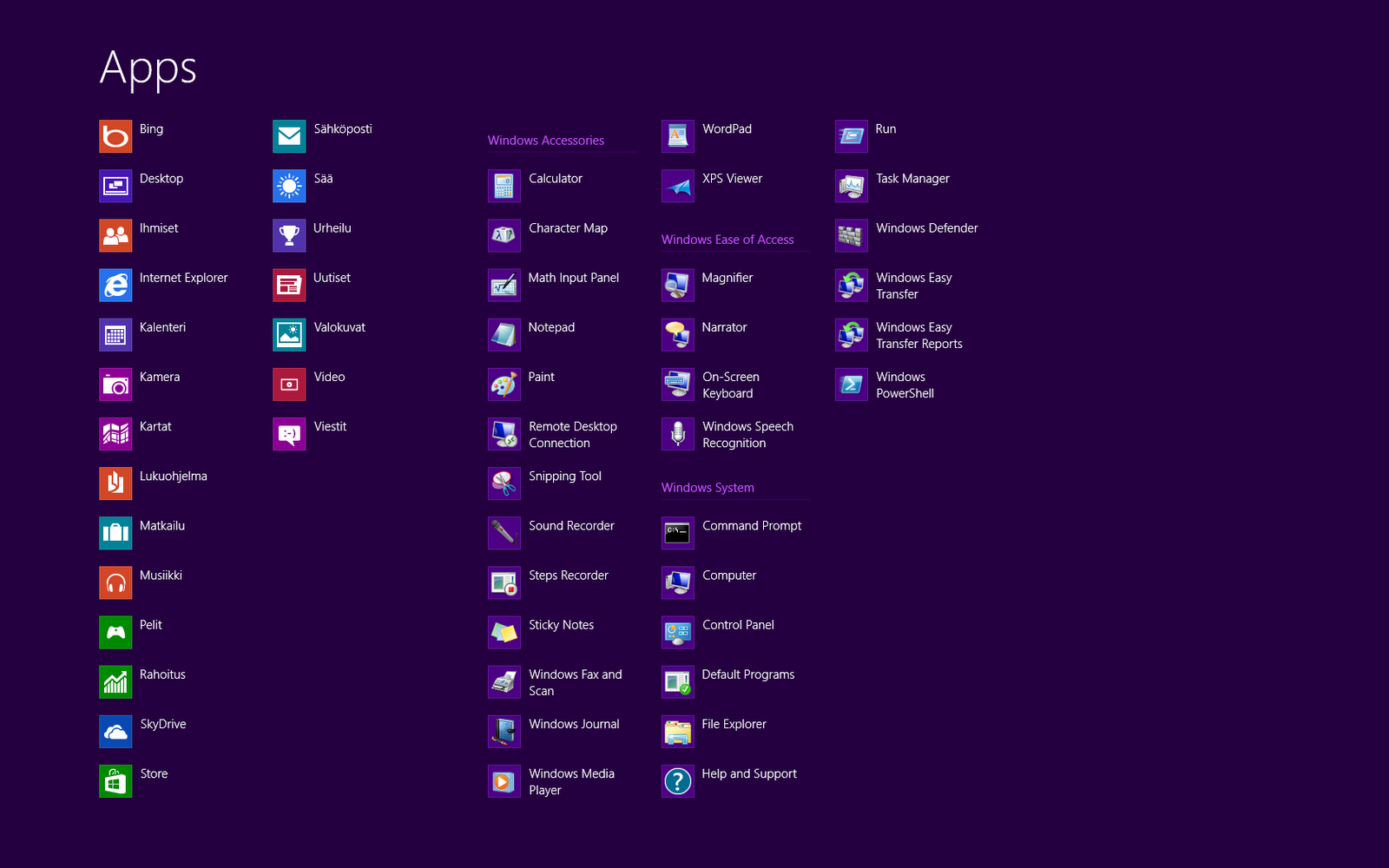Launch the Control Panel icon
Screen dimensions: 1389x868
click(678, 631)
